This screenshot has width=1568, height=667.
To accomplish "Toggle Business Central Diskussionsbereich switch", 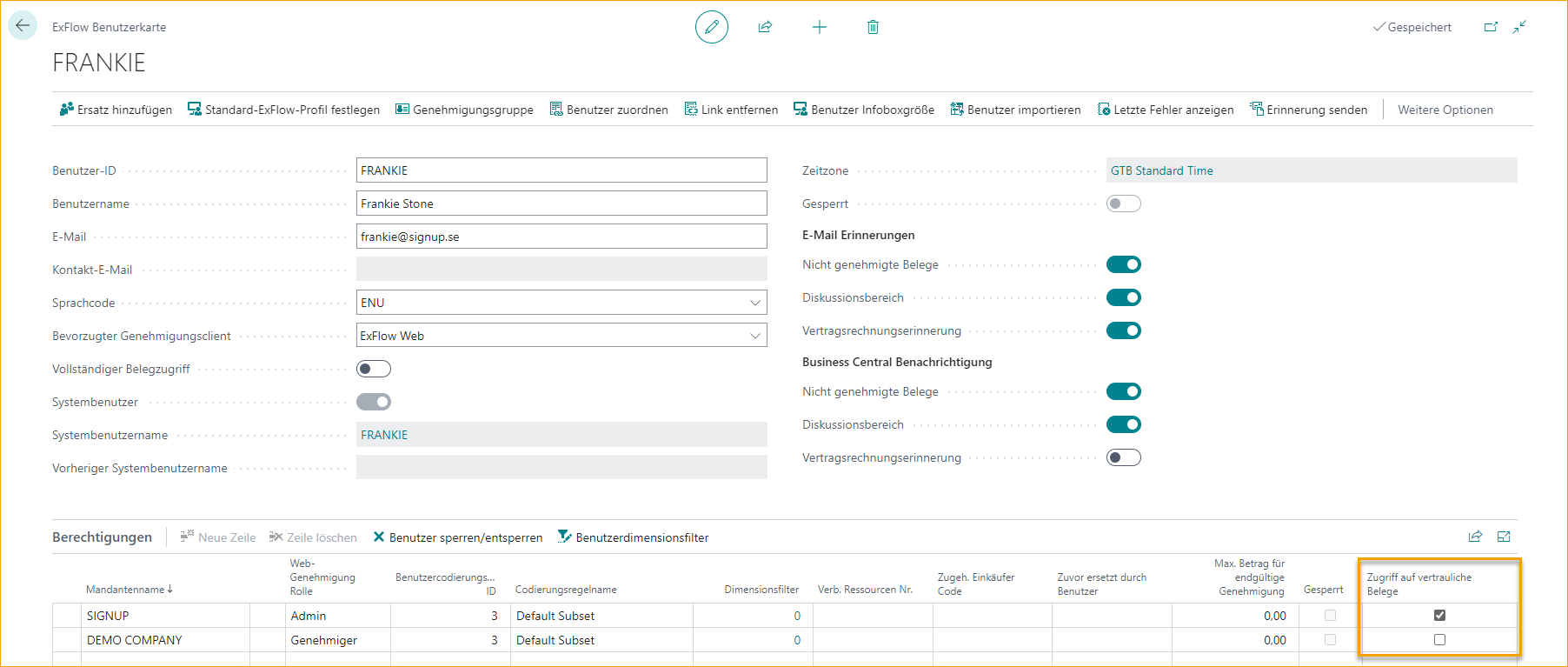I will [x=1123, y=424].
